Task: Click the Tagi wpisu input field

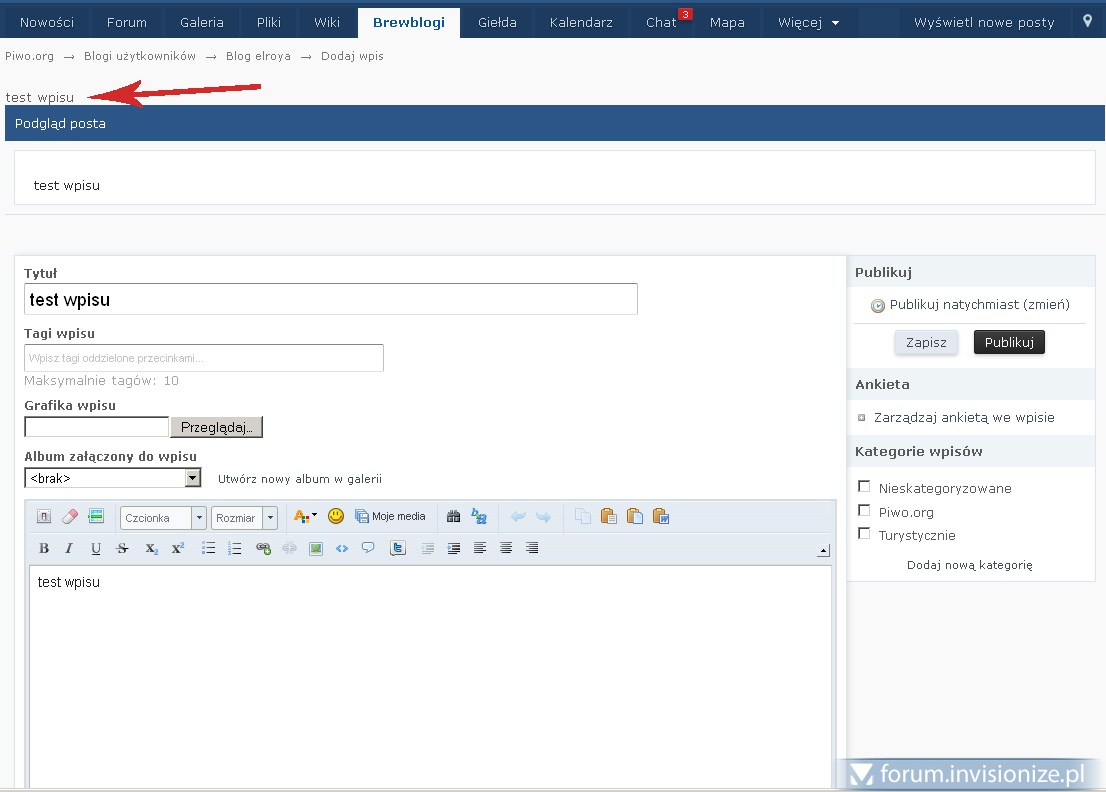Action: point(204,358)
